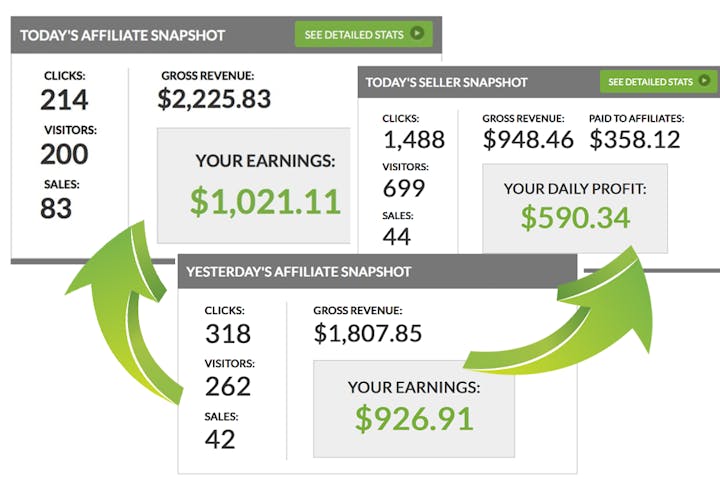Screen dimensions: 720x480
Task: Select the Today's Affiliate Snapshot header
Action: 123,35
